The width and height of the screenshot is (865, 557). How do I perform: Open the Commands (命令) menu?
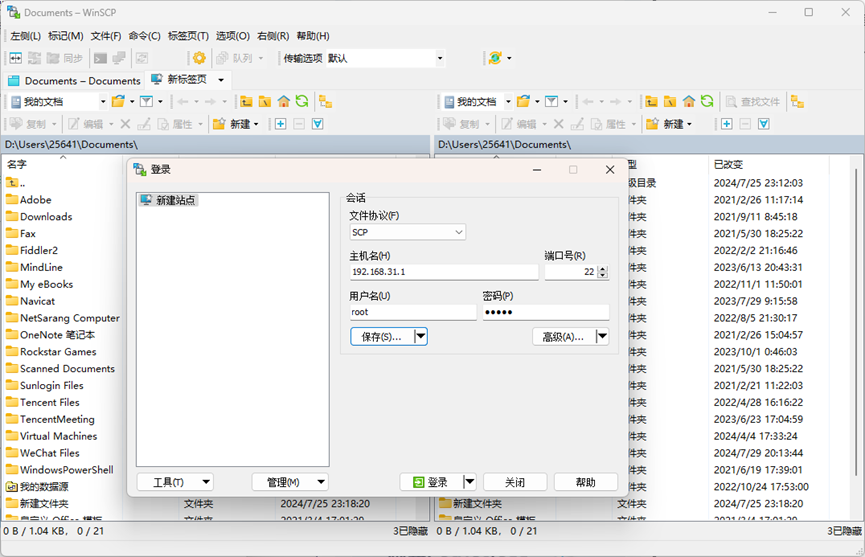point(144,36)
